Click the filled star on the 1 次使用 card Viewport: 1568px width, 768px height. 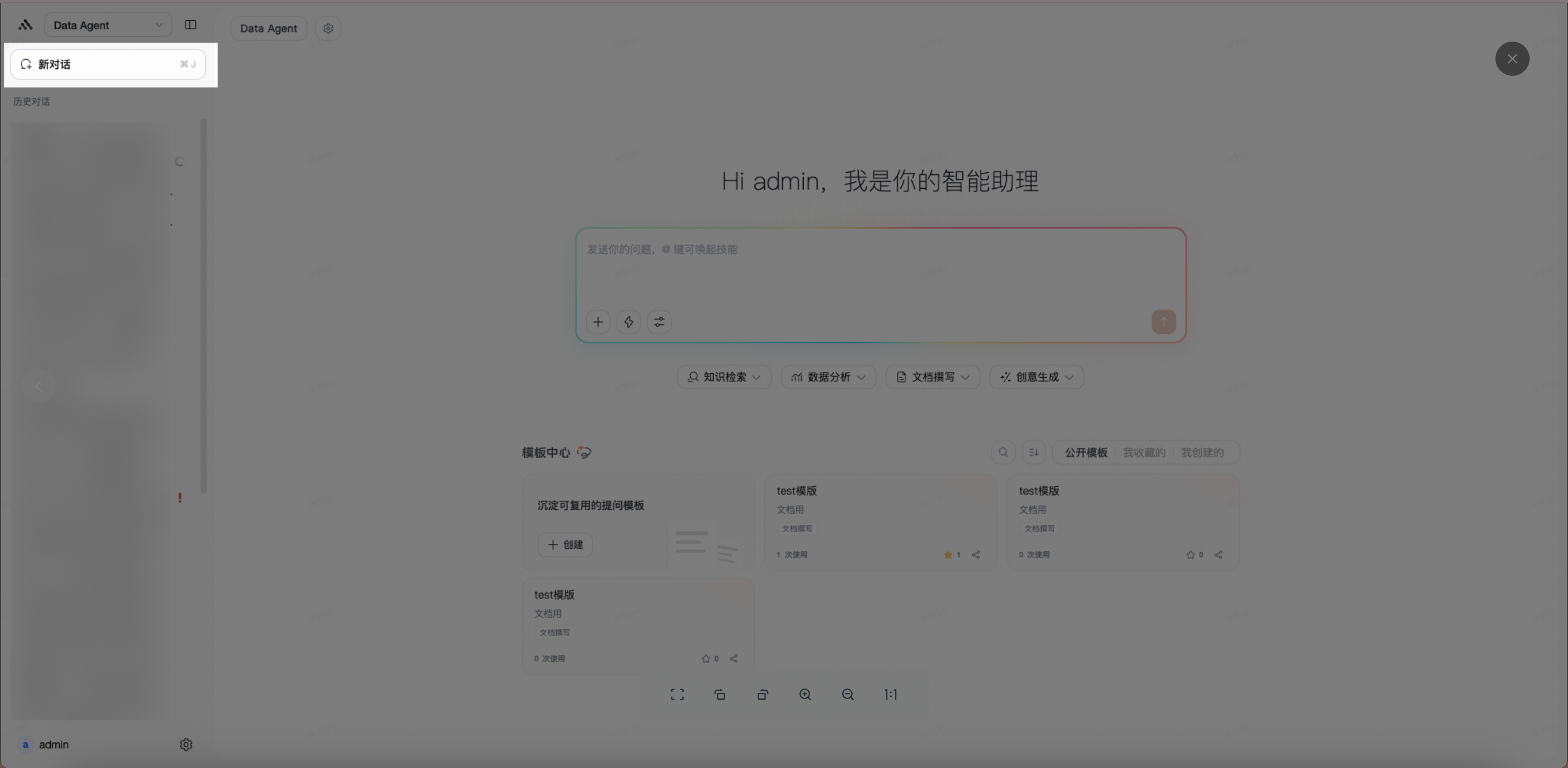[x=948, y=554]
